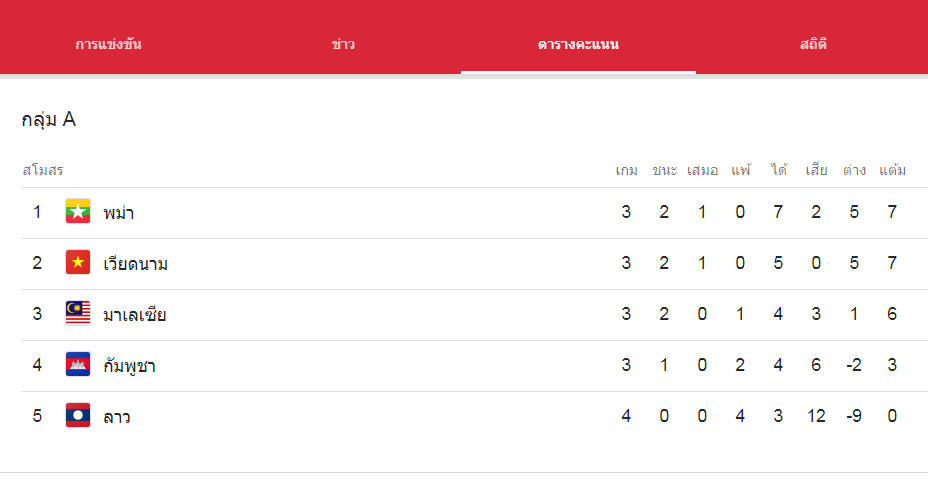Image resolution: width=928 pixels, height=483 pixels.
Task: Open team ลาว from the standings
Action: coord(117,417)
